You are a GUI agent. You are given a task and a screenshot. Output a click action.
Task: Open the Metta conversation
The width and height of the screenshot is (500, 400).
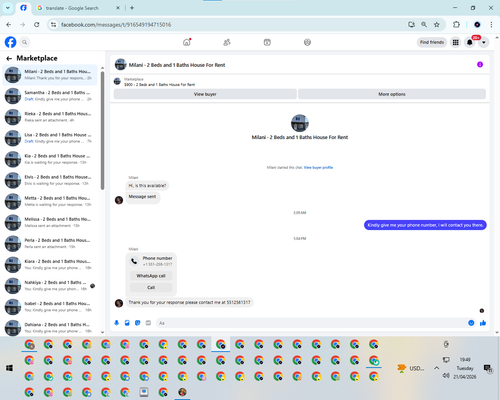tap(50, 201)
